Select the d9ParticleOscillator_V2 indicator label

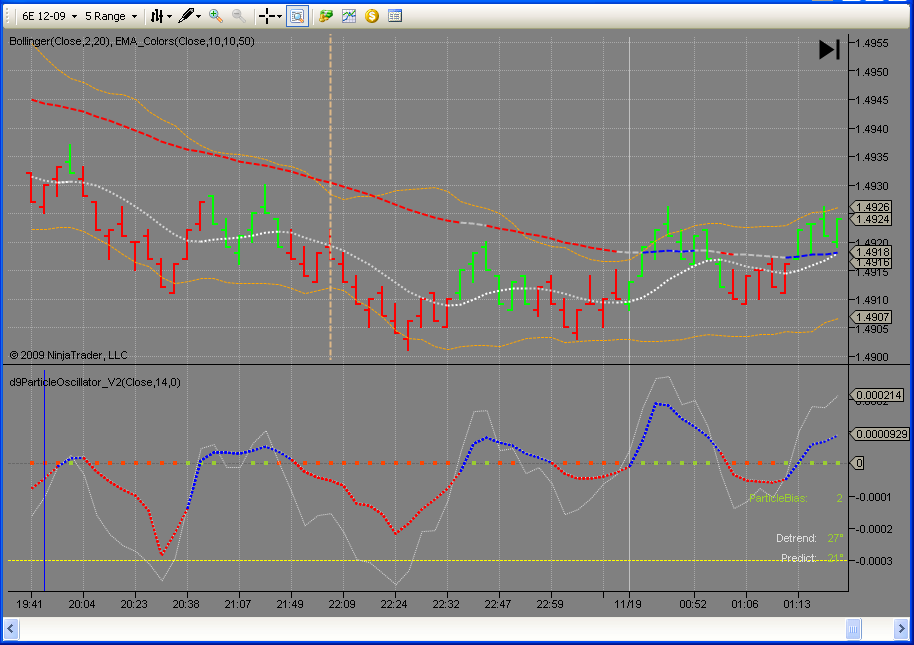coord(95,382)
